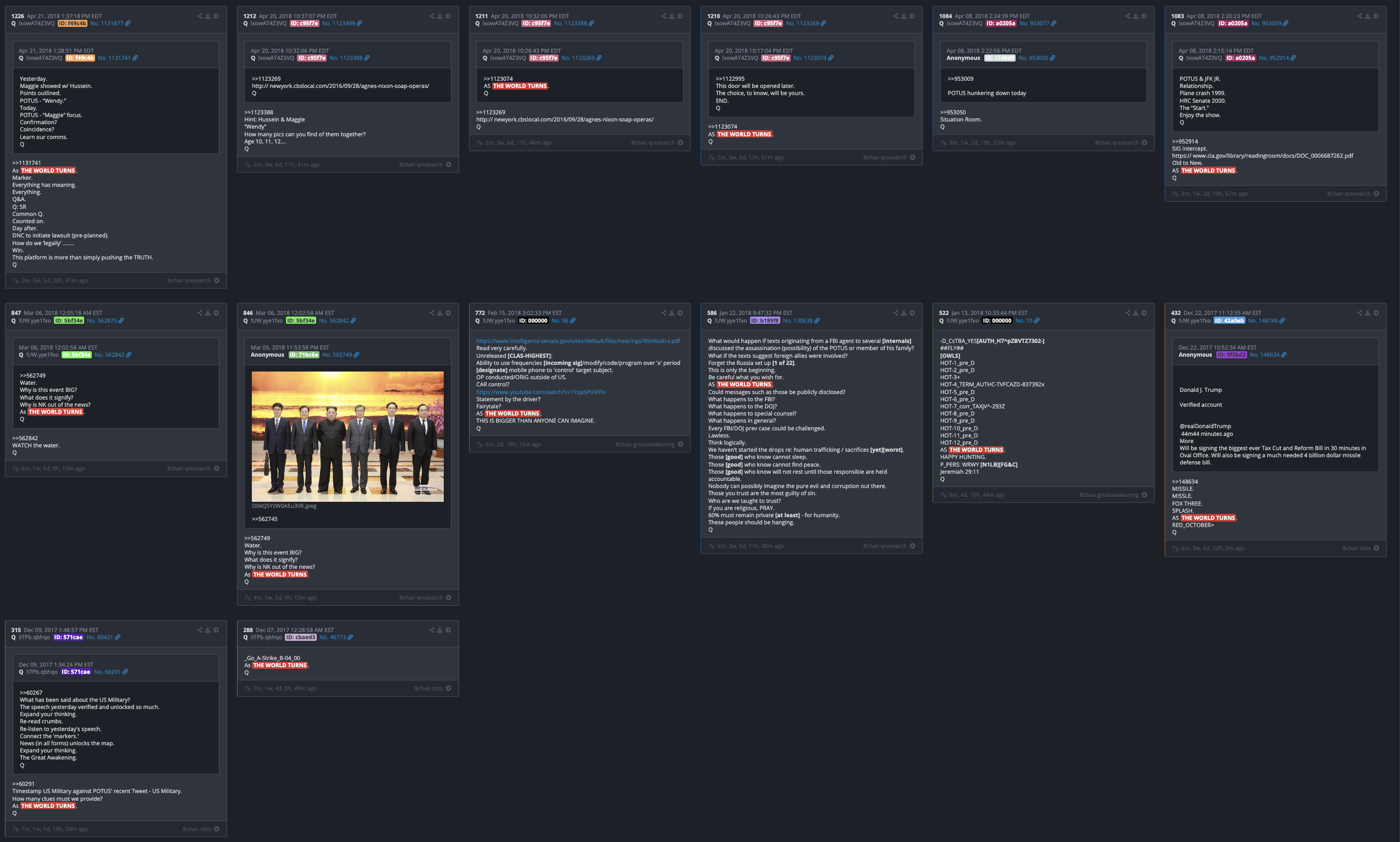Click ID 71bc6e badge in post 846 quote
This screenshot has height=842, width=1400.
tap(304, 354)
